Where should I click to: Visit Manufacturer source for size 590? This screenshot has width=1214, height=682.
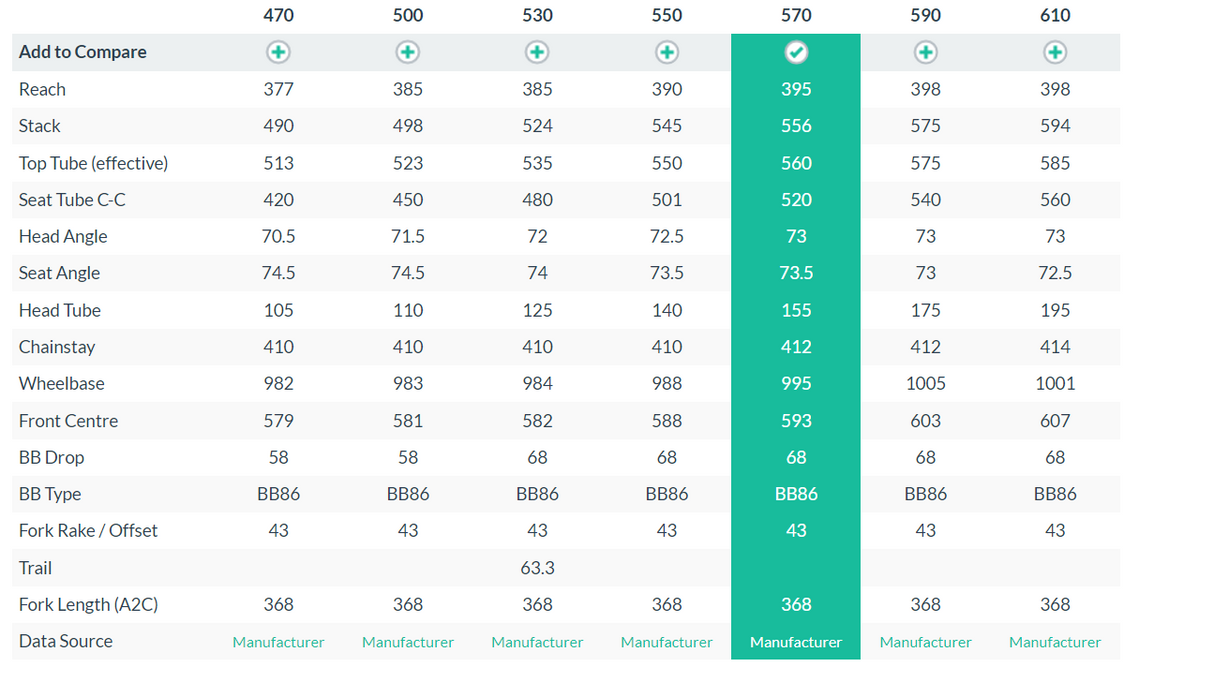click(x=926, y=642)
